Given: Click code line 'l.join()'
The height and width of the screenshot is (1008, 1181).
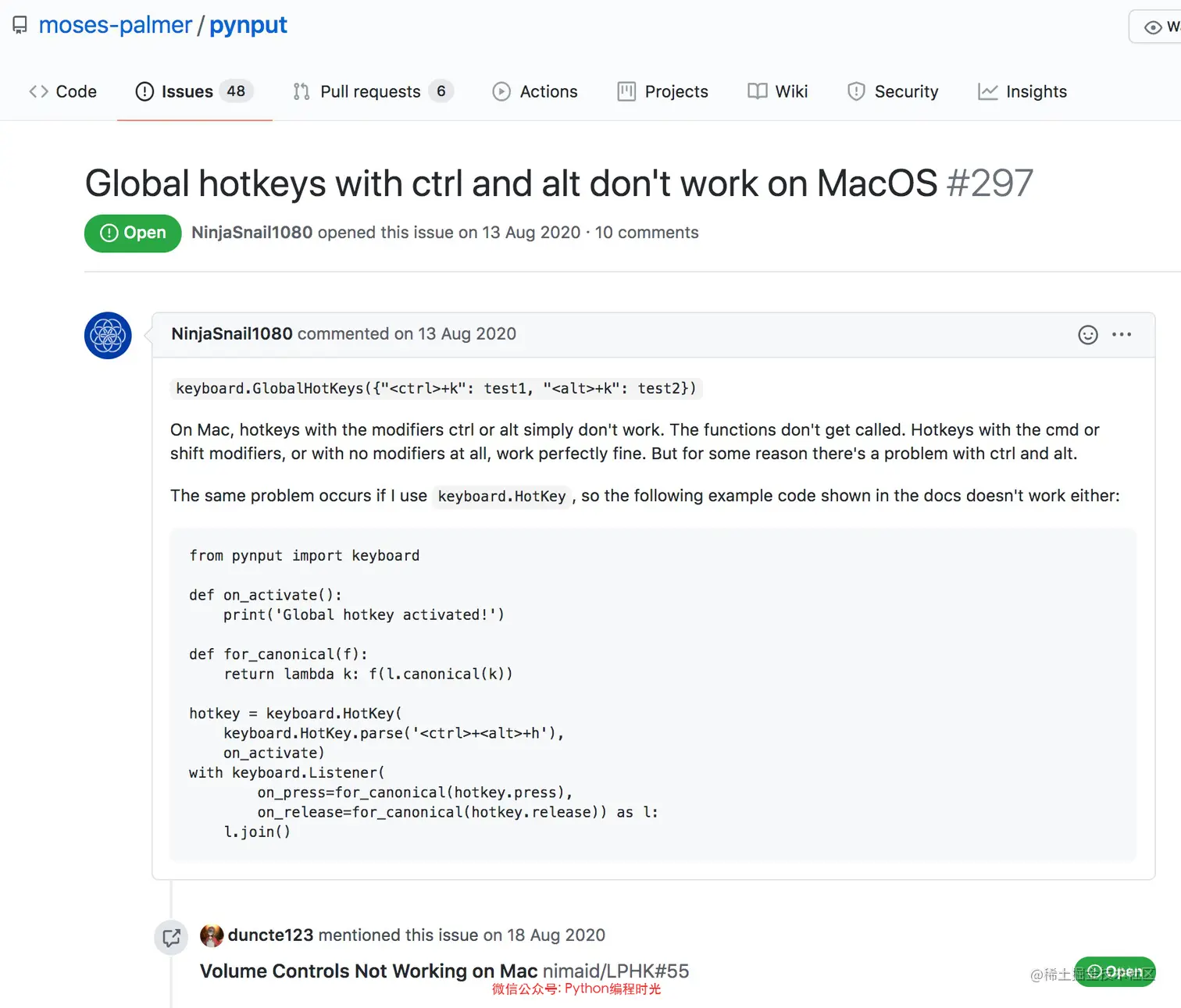Looking at the screenshot, I should (257, 832).
